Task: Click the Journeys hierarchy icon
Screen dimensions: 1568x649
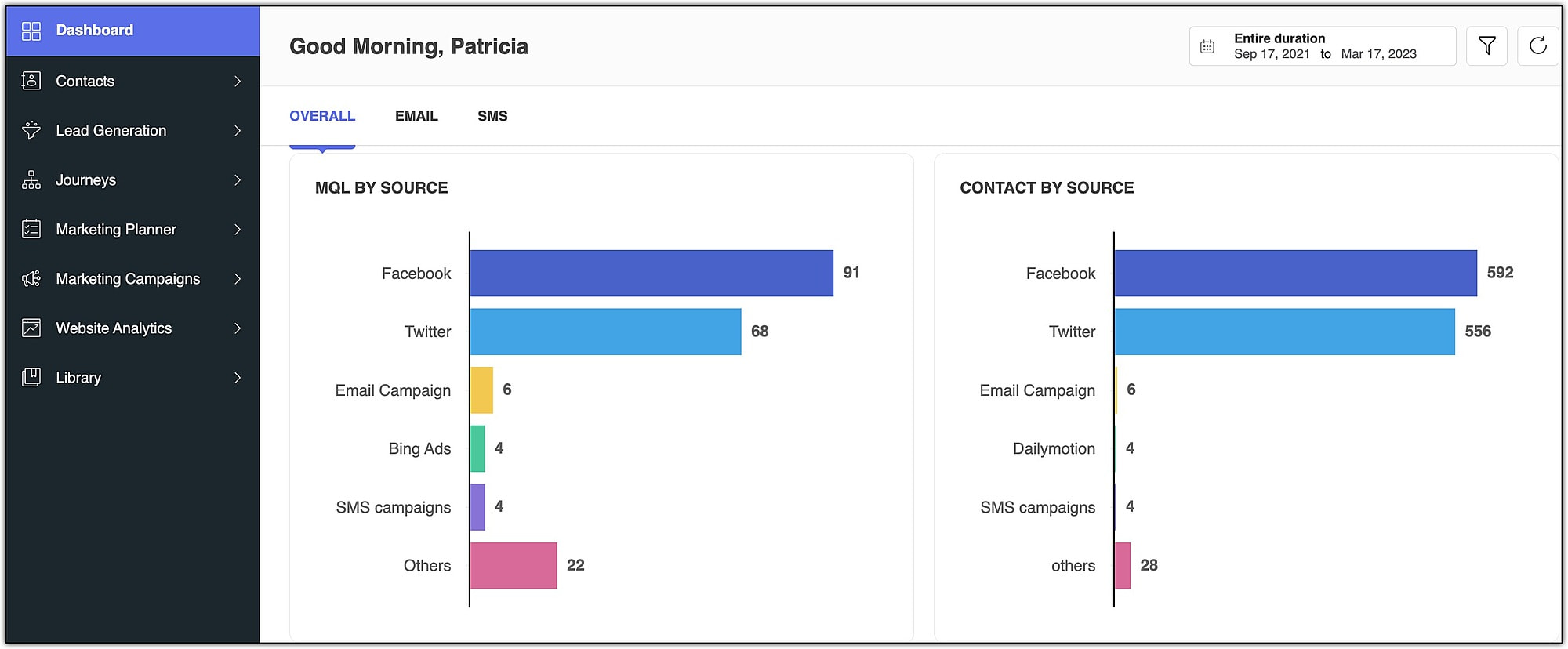Action: pos(31,179)
